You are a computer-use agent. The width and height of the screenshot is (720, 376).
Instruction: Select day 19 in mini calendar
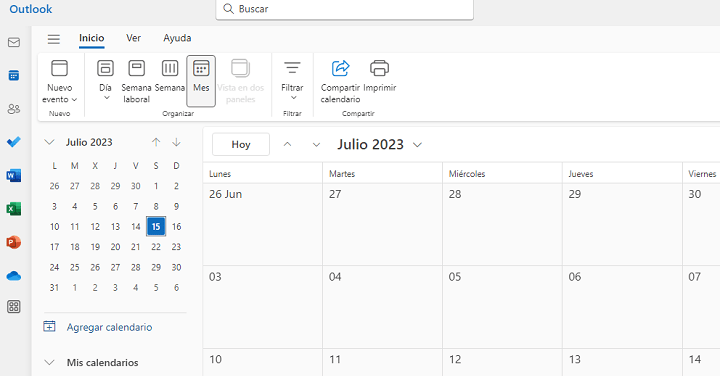95,247
